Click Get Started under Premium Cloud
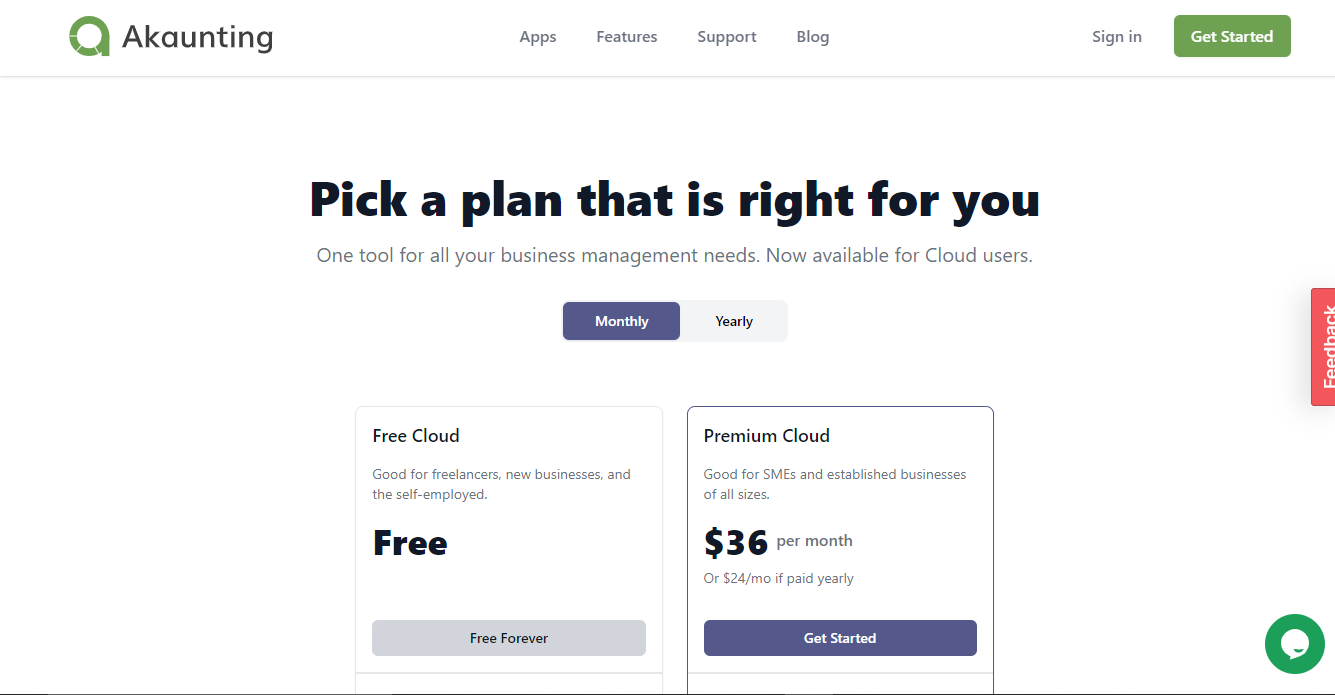The height and width of the screenshot is (695, 1335). point(839,638)
